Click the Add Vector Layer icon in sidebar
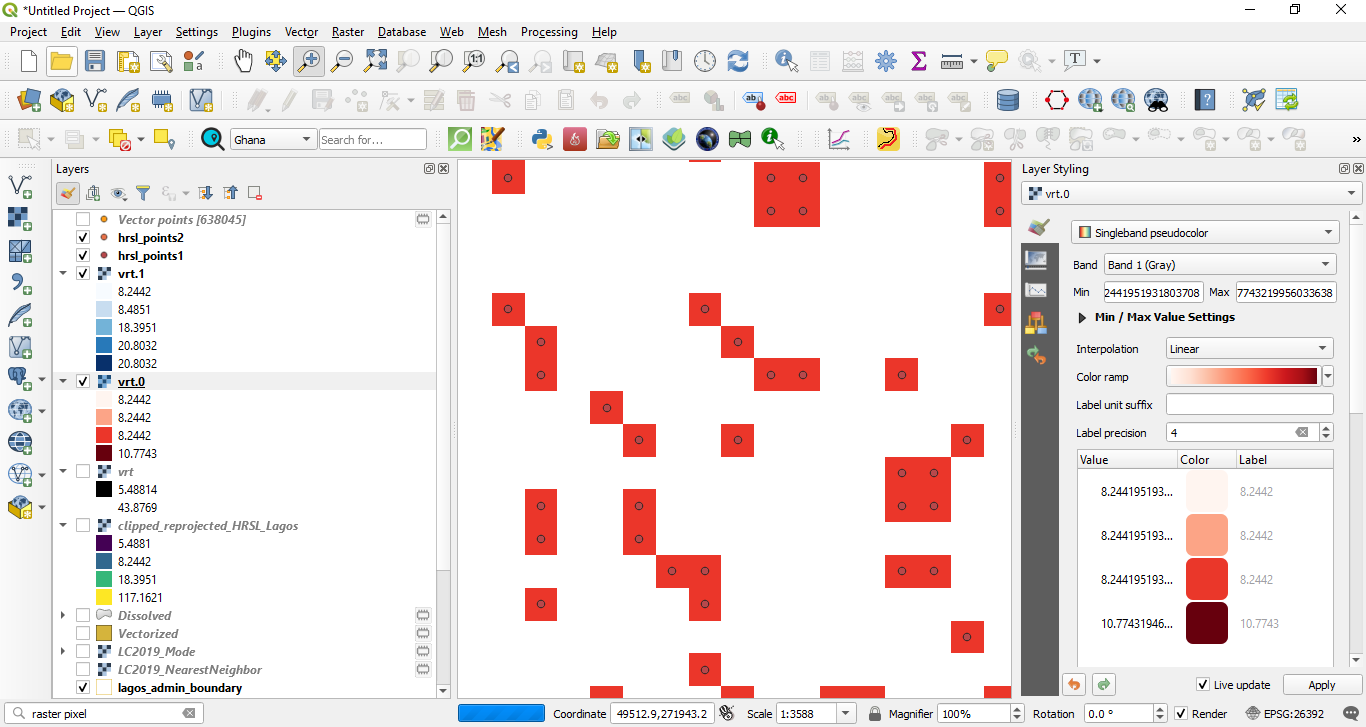This screenshot has width=1366, height=727. pos(19,185)
